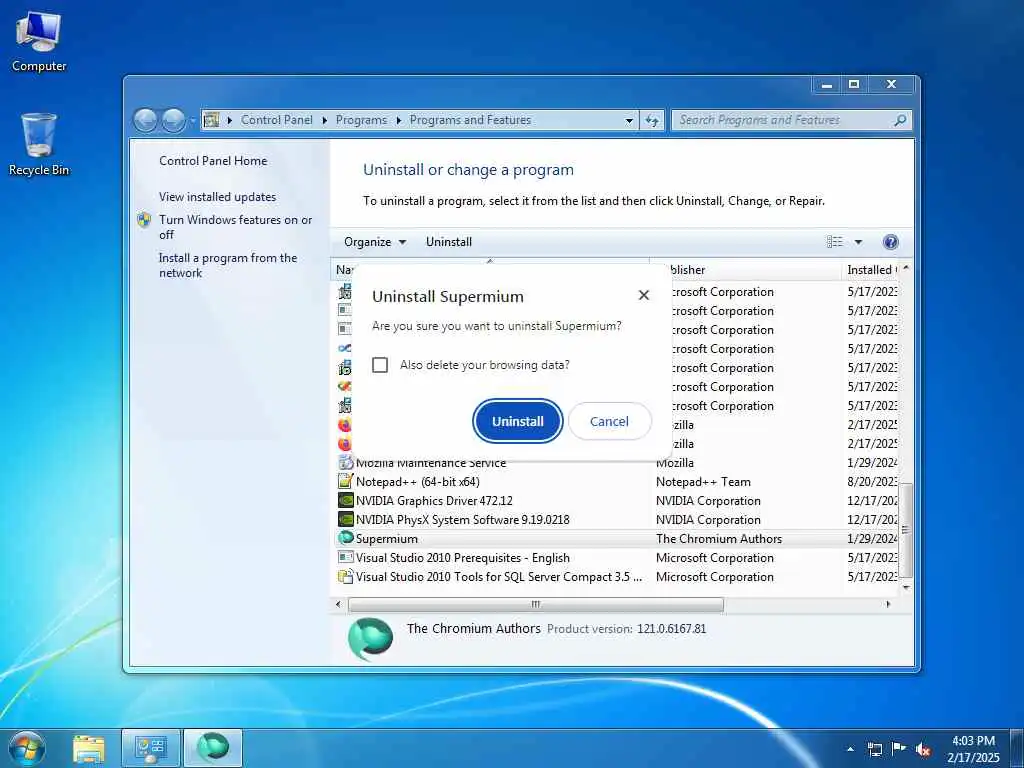Viewport: 1024px width, 768px height.
Task: Select Computer desktop icon
Action: (x=39, y=42)
